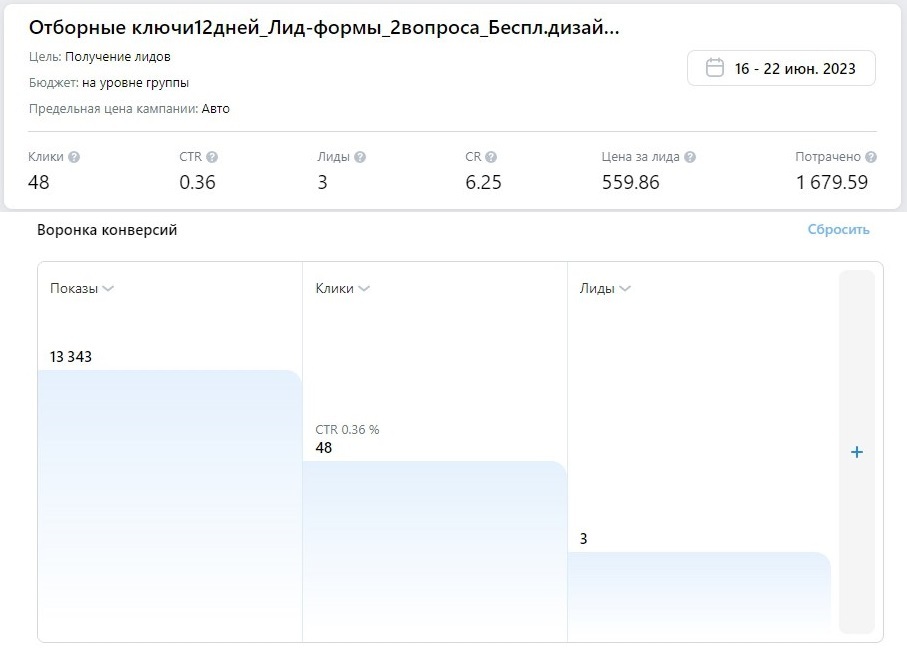
Task: Expand the Клики funnel column dropdown
Action: point(364,289)
